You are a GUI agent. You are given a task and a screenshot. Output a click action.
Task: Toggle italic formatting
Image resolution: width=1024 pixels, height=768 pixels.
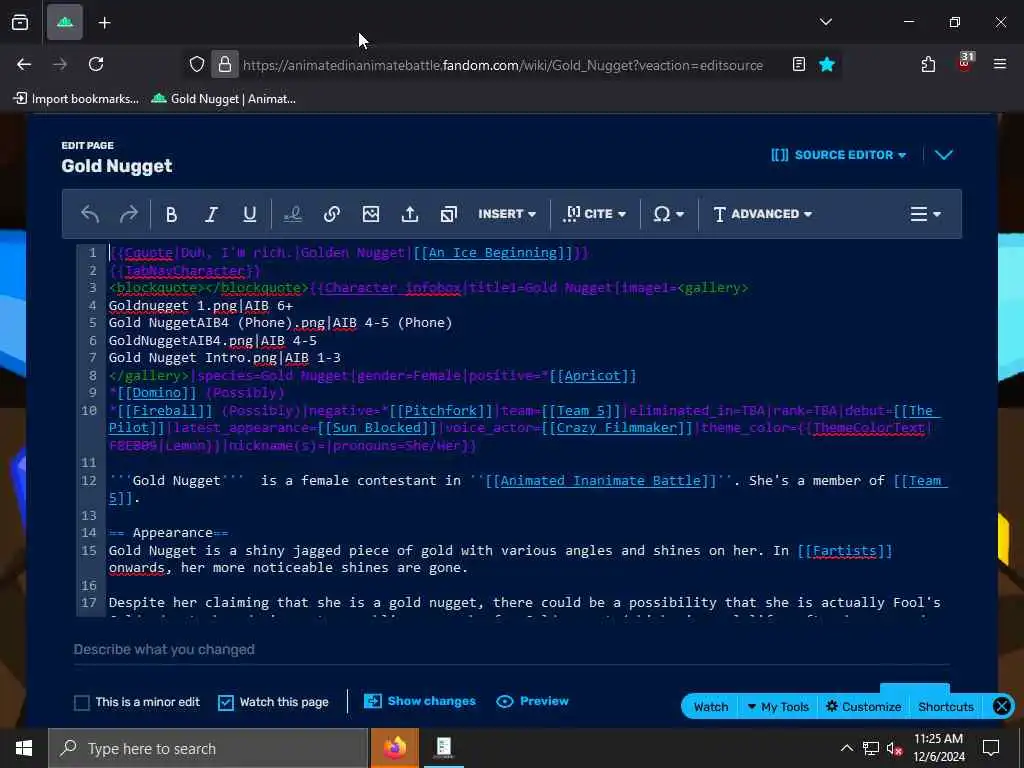point(211,214)
